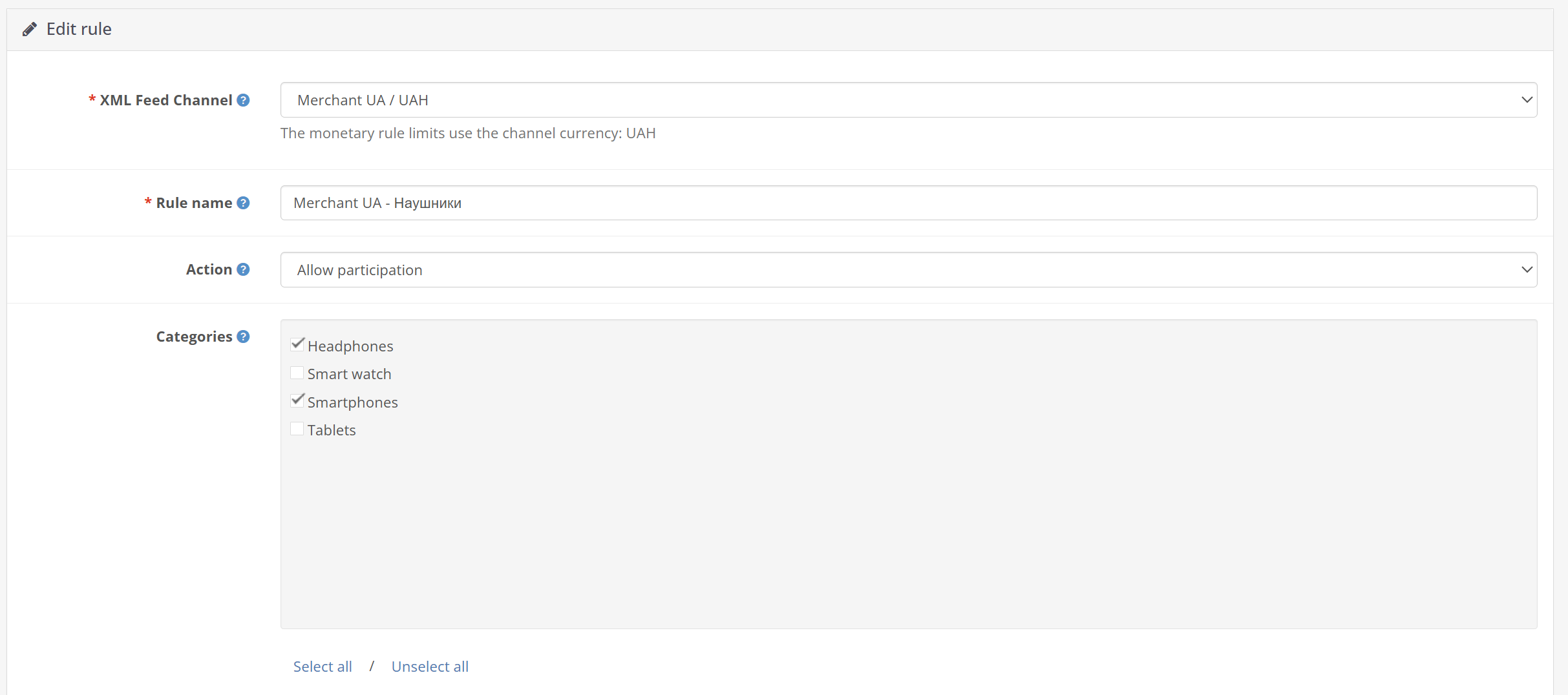Click the Unselect all link
This screenshot has width=1568, height=695.
[430, 667]
